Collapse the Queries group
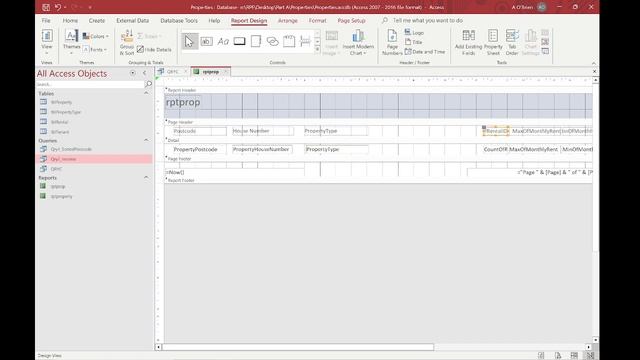The image size is (640, 360). coord(146,140)
